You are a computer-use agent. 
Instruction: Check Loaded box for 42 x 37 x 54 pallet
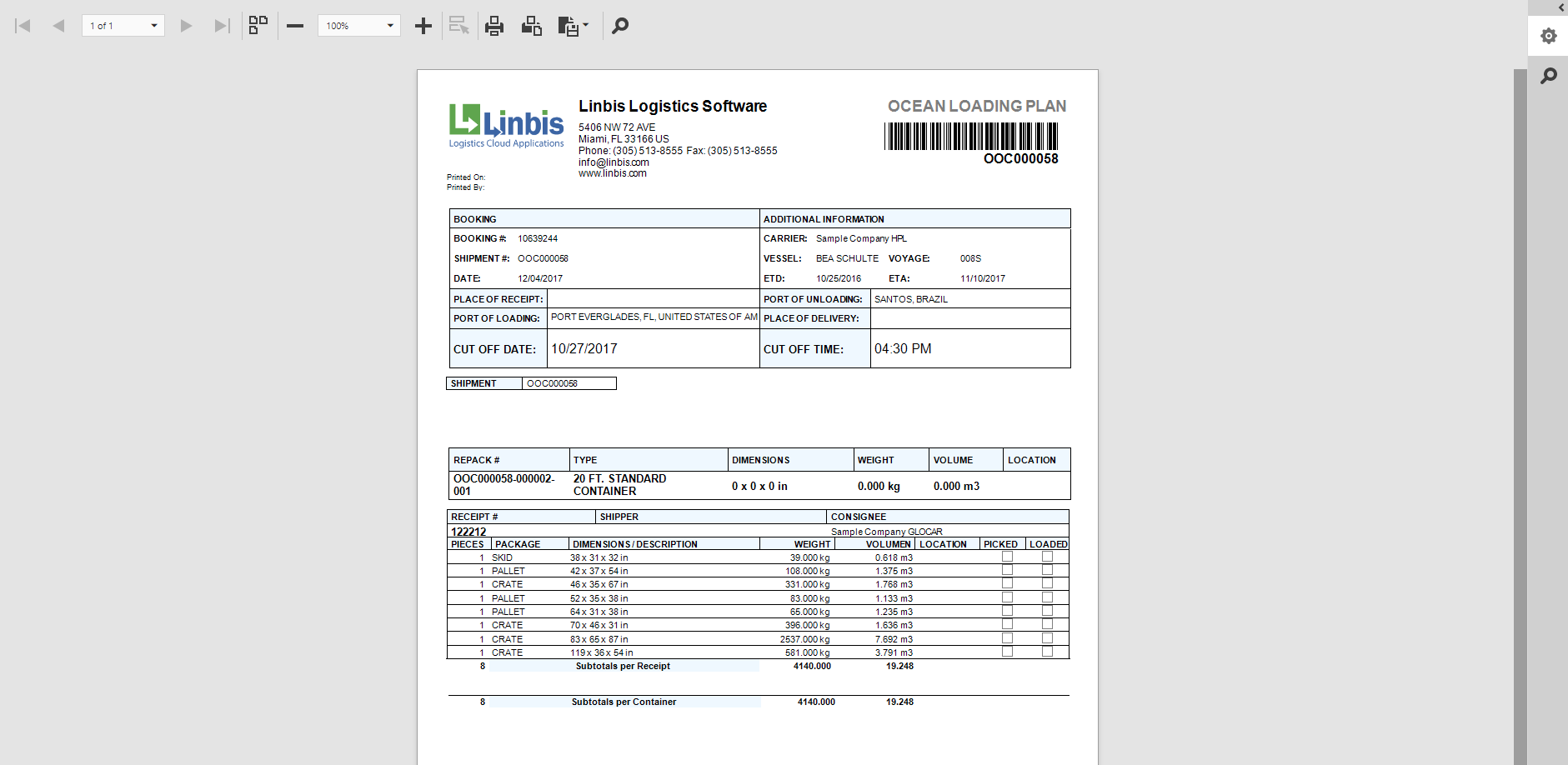pos(1047,570)
